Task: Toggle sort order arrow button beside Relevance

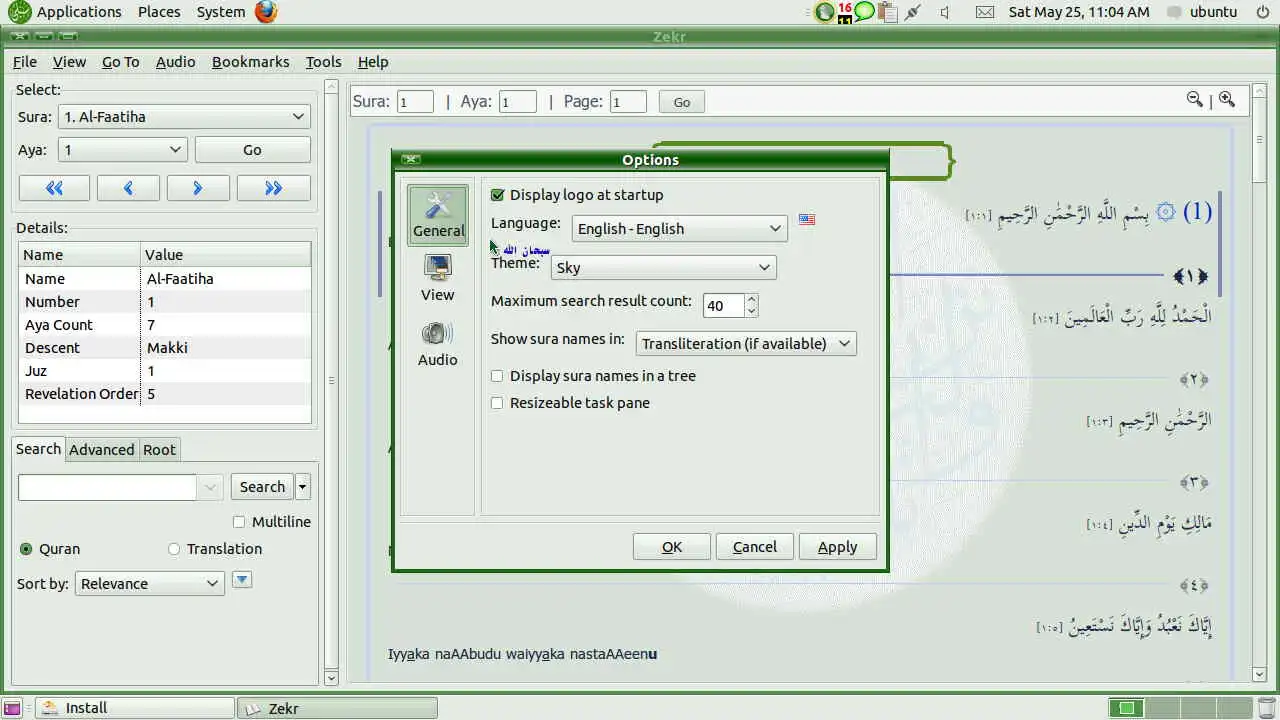Action: (241, 580)
